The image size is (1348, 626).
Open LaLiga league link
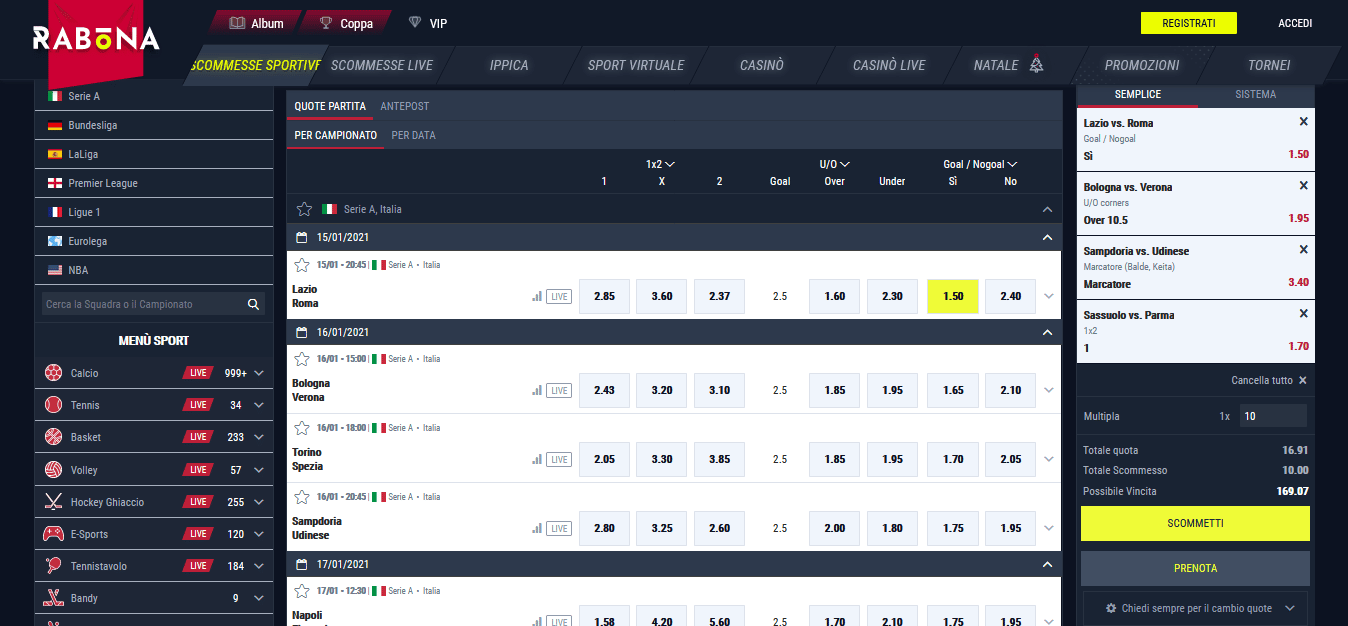click(x=154, y=154)
